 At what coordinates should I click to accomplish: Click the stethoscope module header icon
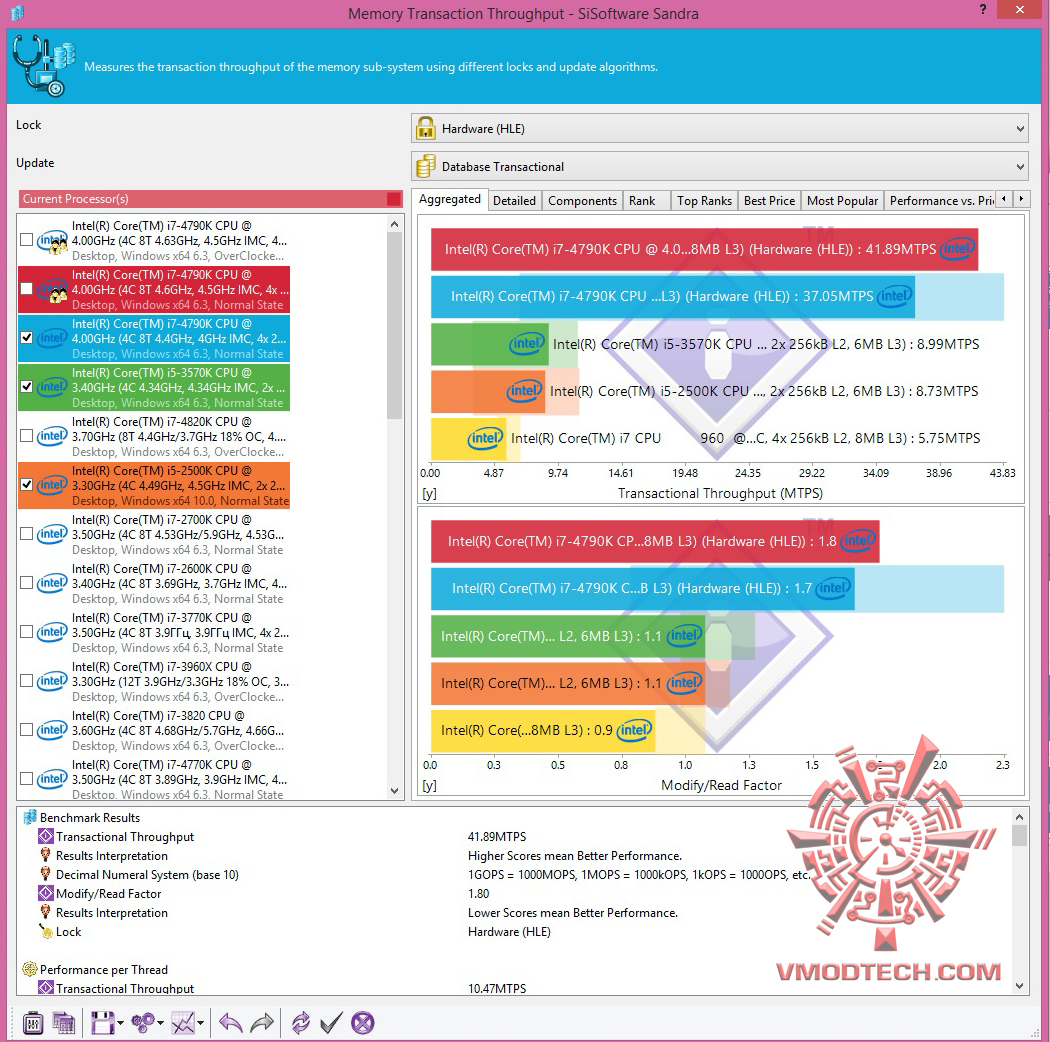point(44,66)
